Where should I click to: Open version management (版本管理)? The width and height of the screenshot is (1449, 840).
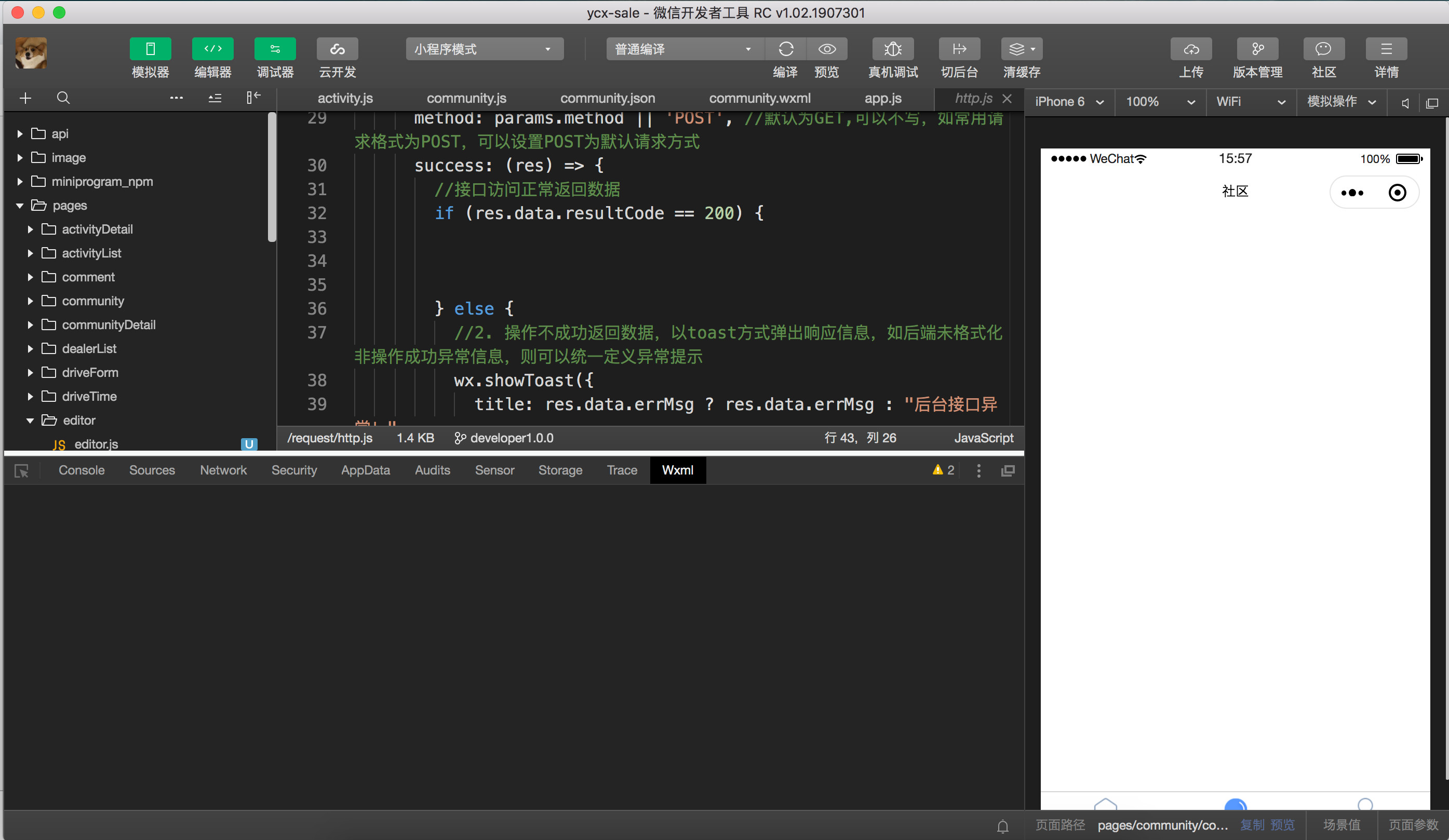(1257, 49)
